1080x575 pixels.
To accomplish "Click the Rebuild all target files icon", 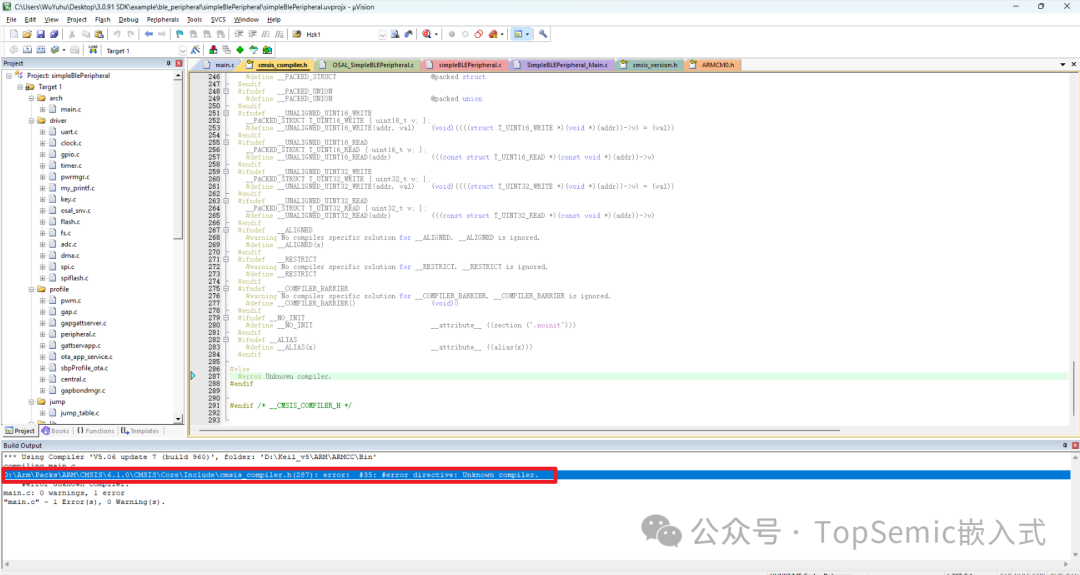I will 41,50.
